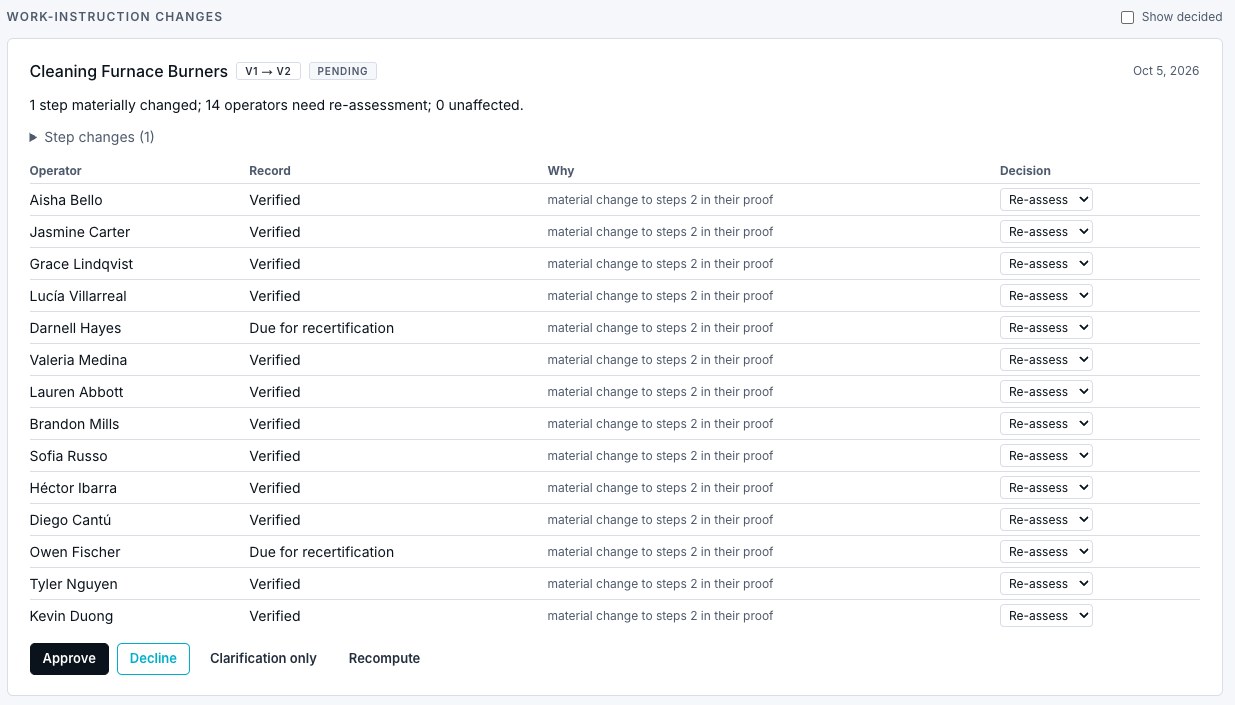Select operator name Jasmine Carter

(80, 232)
